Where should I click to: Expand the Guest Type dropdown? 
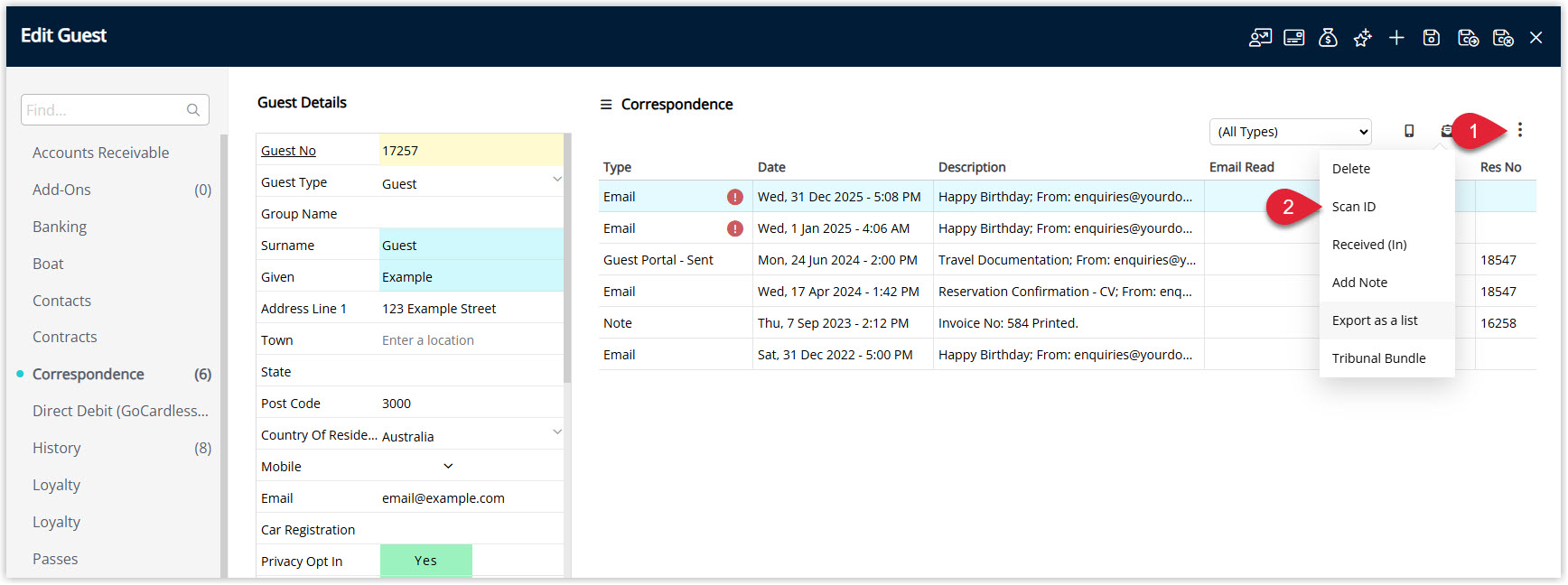556,179
